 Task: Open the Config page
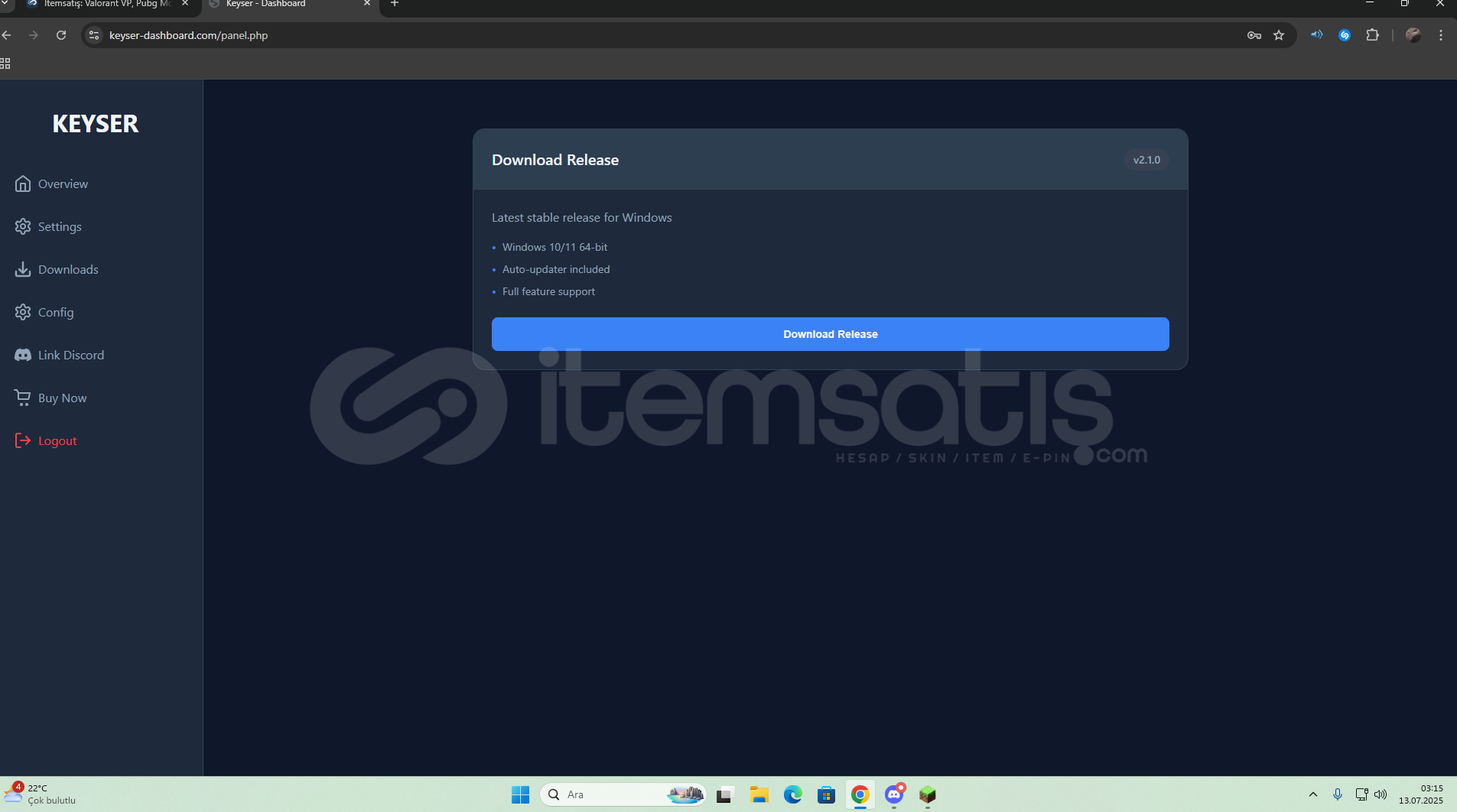[x=56, y=312]
